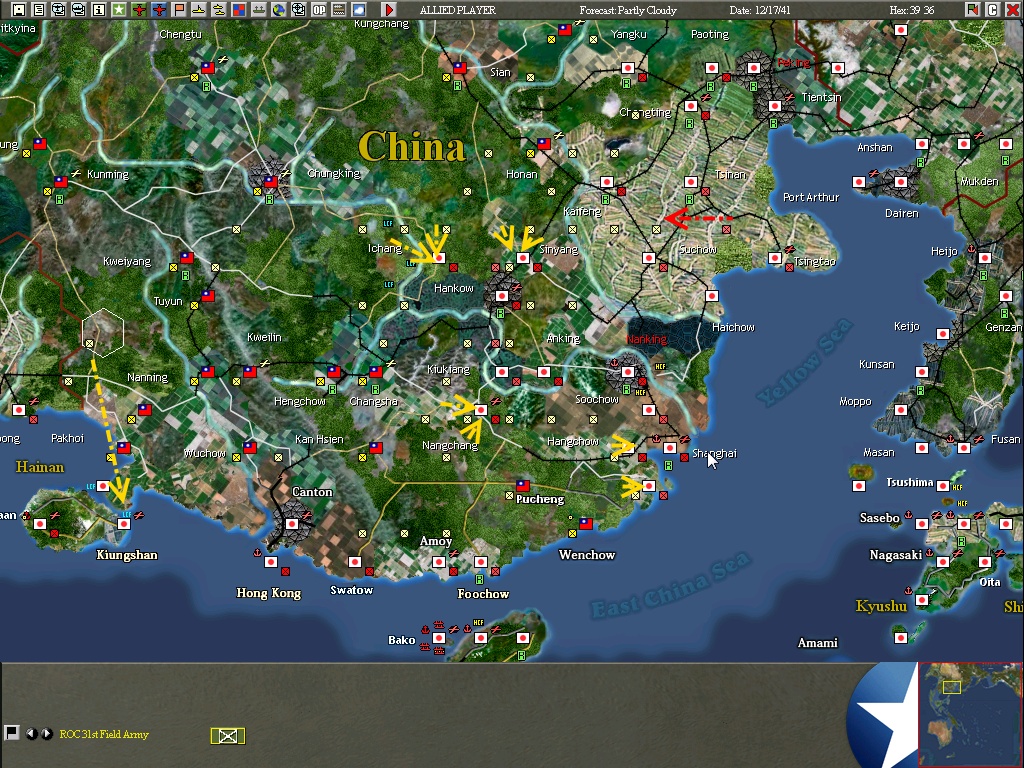Viewport: 1024px width, 768px height.
Task: Click the outlined selected hex near Nanning
Action: click(x=103, y=332)
